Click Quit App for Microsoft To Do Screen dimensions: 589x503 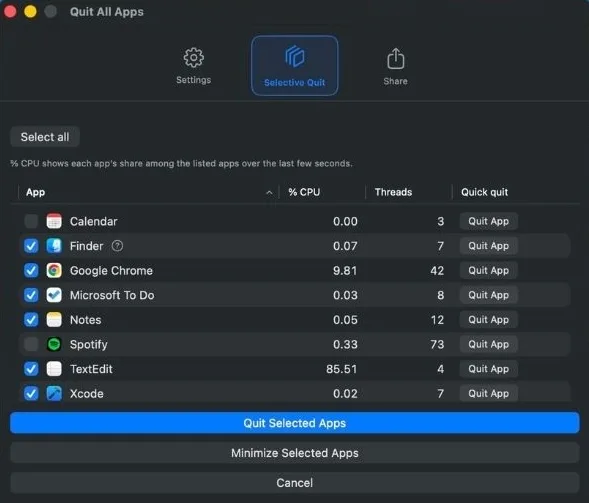coord(489,295)
